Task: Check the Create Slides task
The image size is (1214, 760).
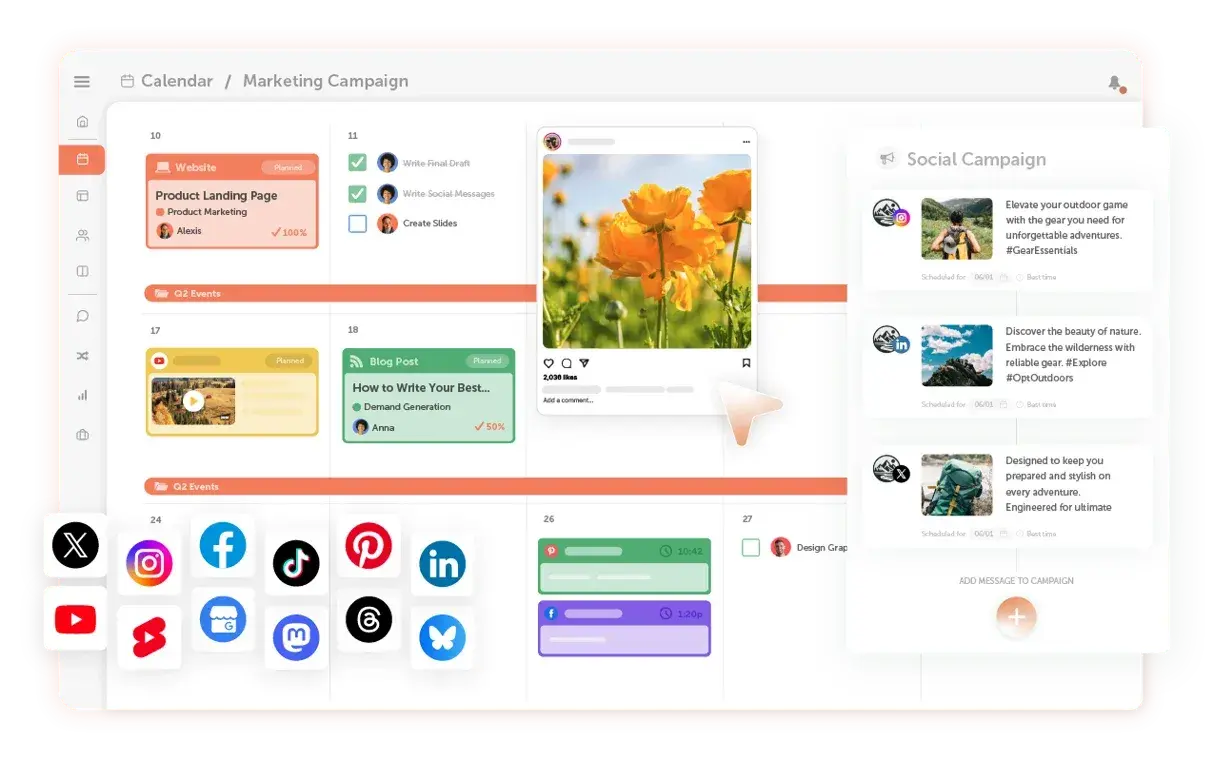Action: [x=357, y=224]
